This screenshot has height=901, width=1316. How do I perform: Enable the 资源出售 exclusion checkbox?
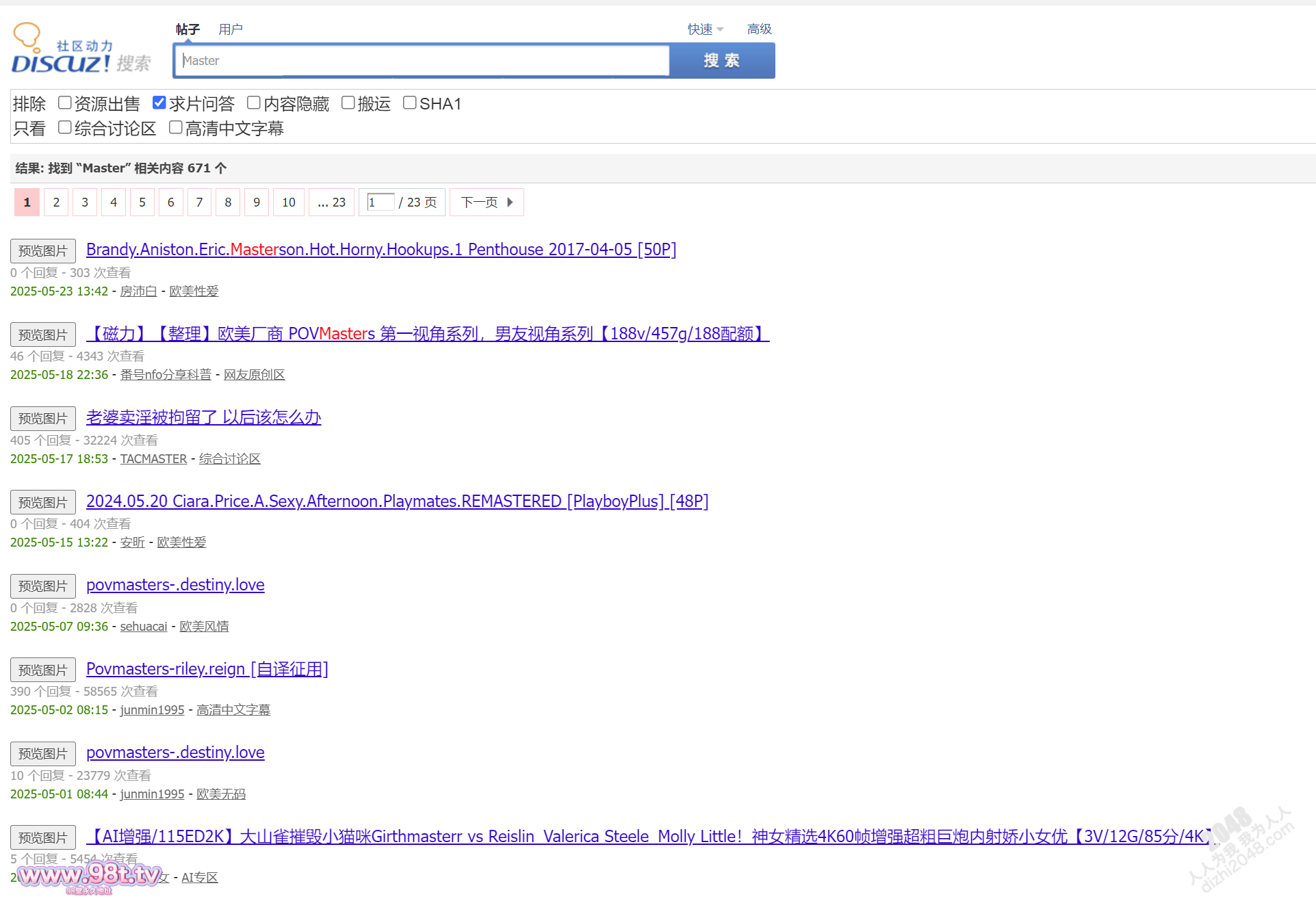pos(64,102)
